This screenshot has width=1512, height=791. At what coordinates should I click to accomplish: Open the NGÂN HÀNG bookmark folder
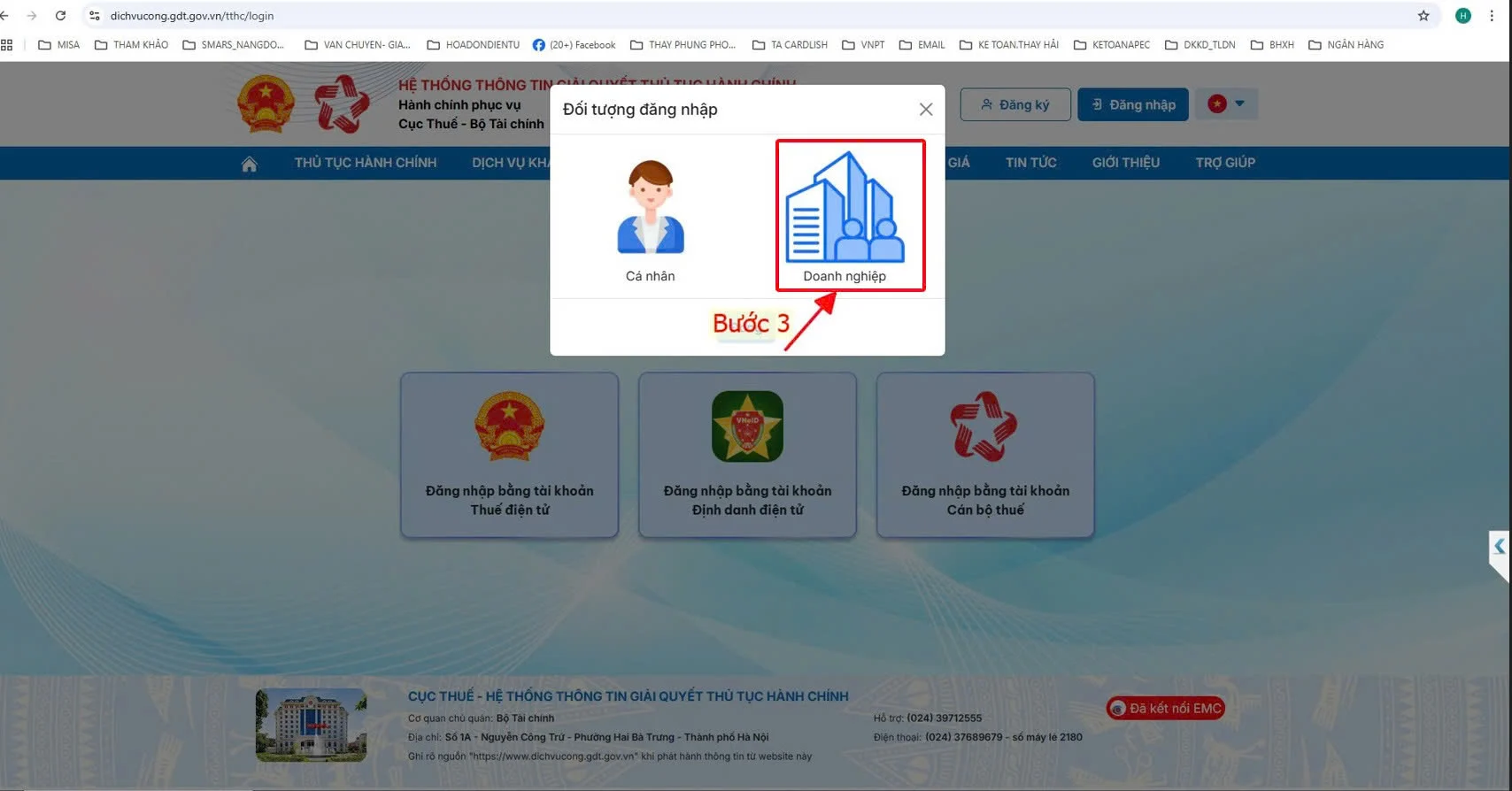1346,44
